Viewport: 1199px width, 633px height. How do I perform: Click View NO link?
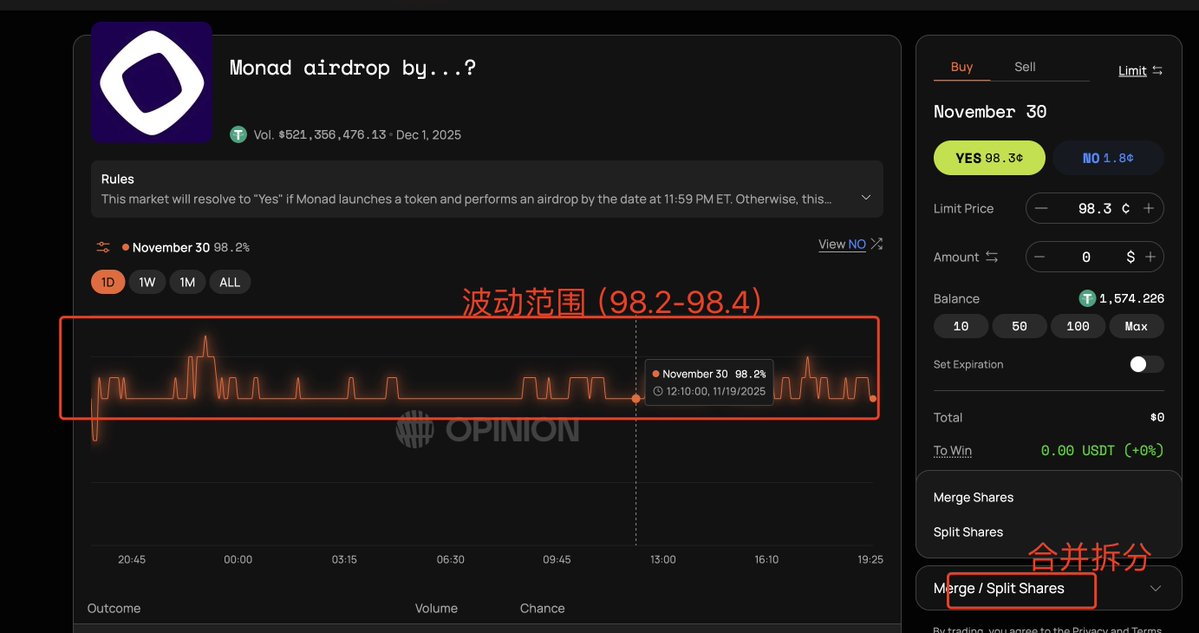842,244
